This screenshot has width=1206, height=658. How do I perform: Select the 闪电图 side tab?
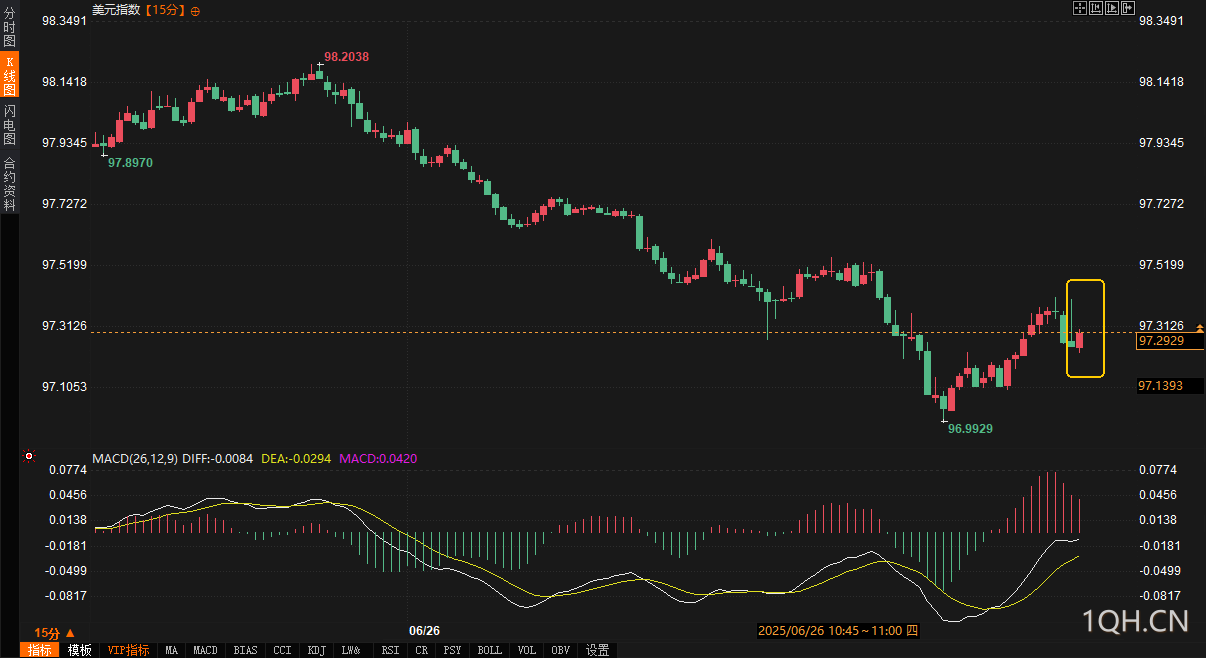9,125
